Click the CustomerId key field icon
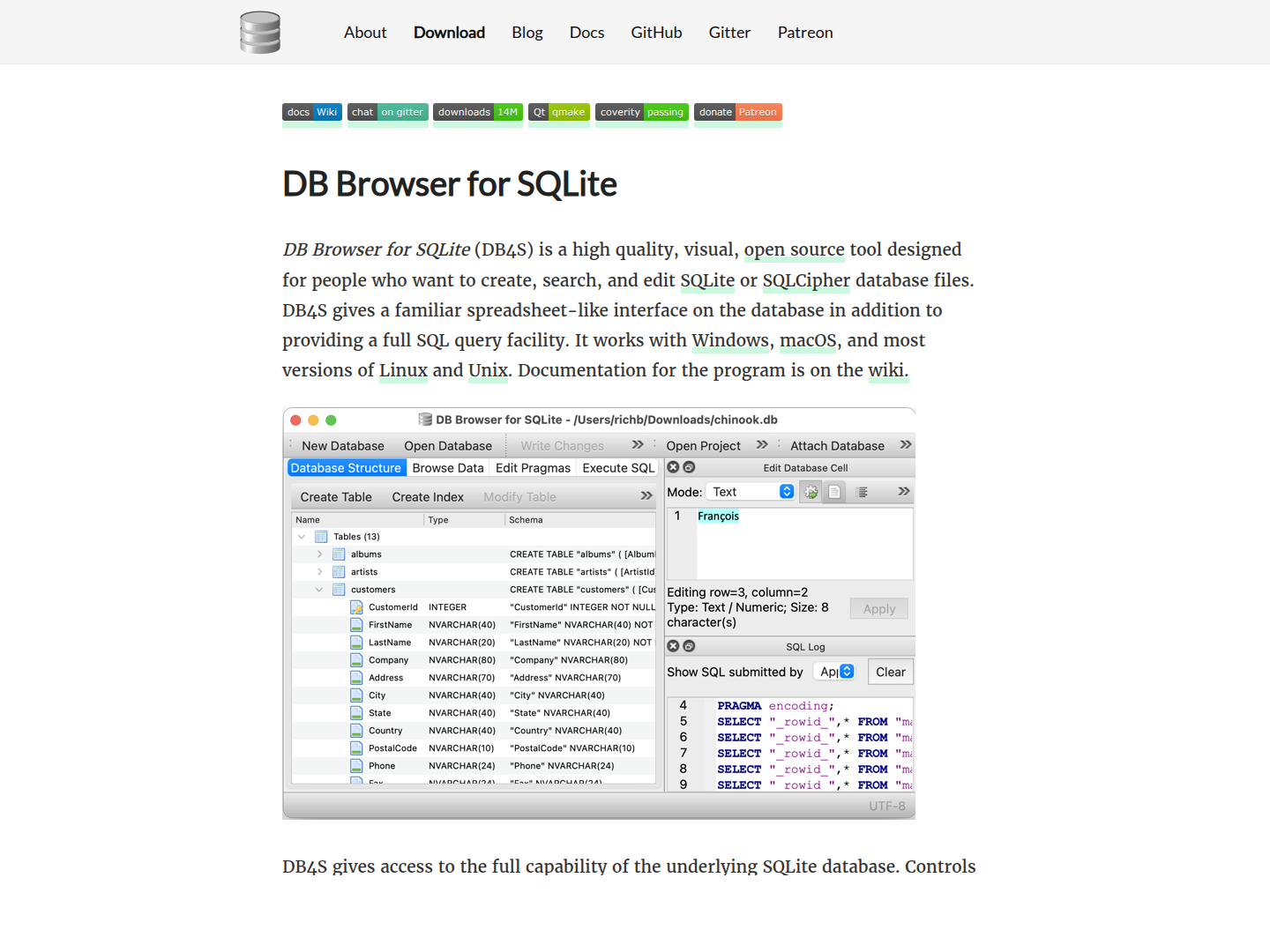 [x=356, y=607]
